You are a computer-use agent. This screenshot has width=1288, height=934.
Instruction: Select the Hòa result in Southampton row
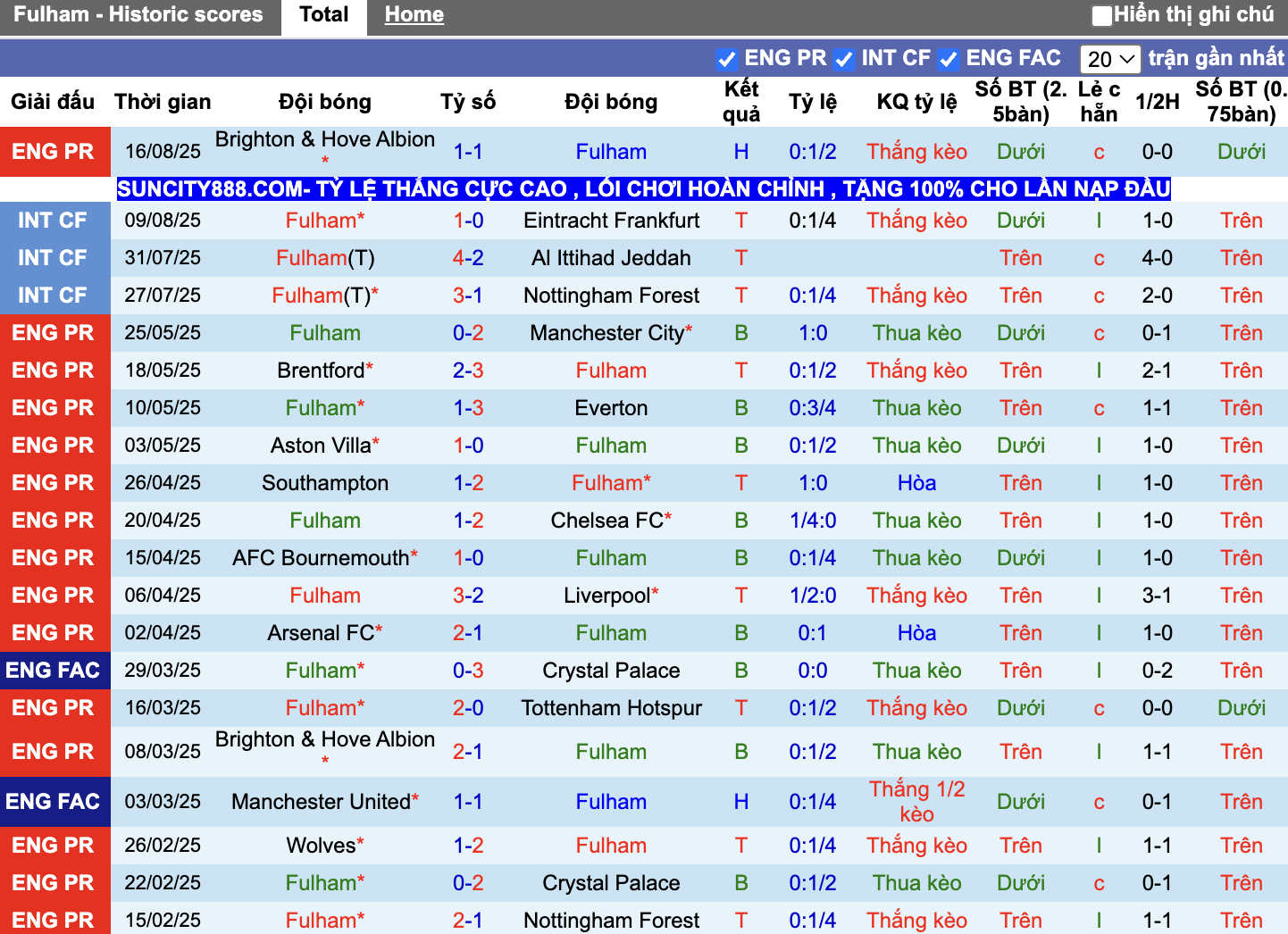pyautogui.click(x=917, y=483)
